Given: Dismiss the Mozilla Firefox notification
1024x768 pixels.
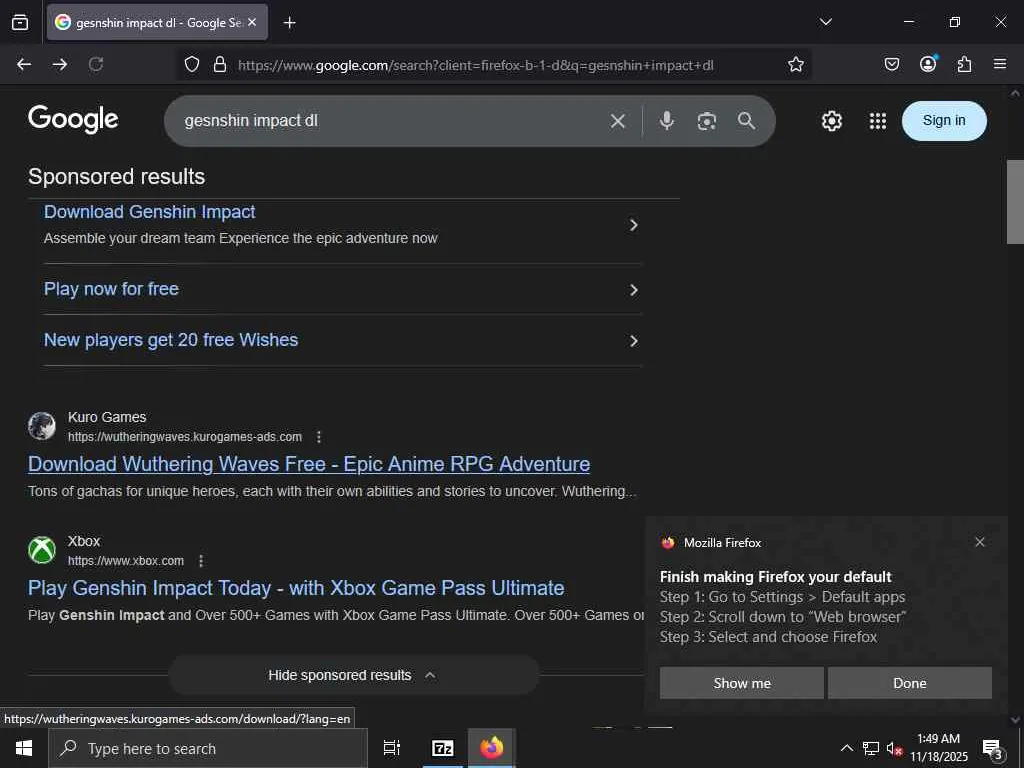Looking at the screenshot, I should [x=980, y=542].
